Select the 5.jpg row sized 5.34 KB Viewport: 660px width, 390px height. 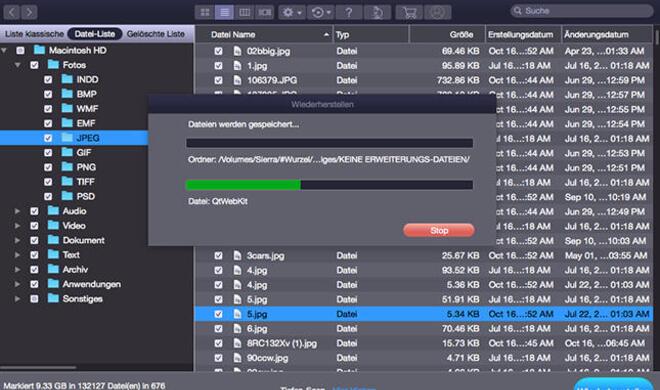click(423, 314)
